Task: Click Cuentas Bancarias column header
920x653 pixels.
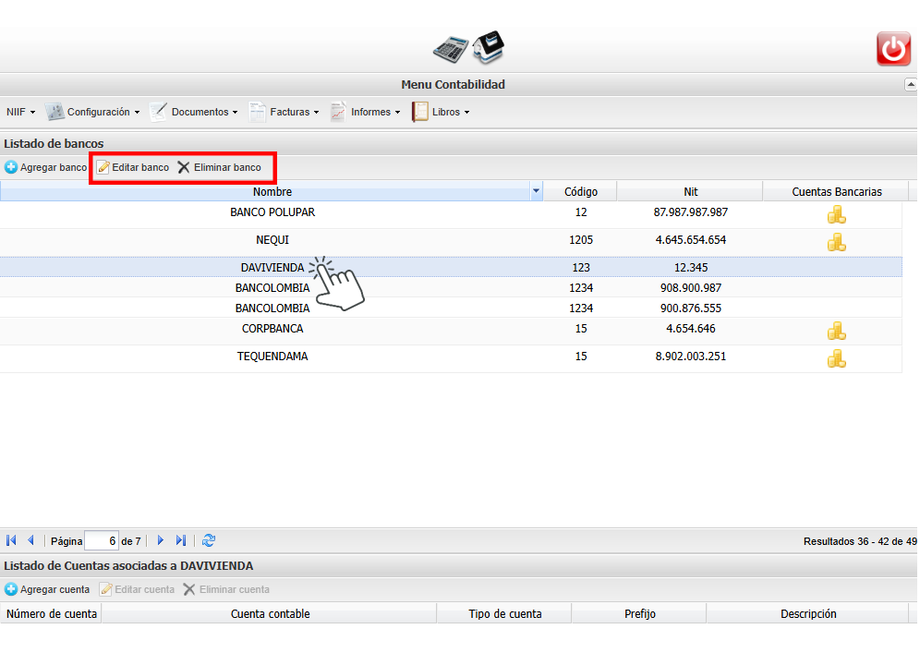Action: click(x=837, y=192)
